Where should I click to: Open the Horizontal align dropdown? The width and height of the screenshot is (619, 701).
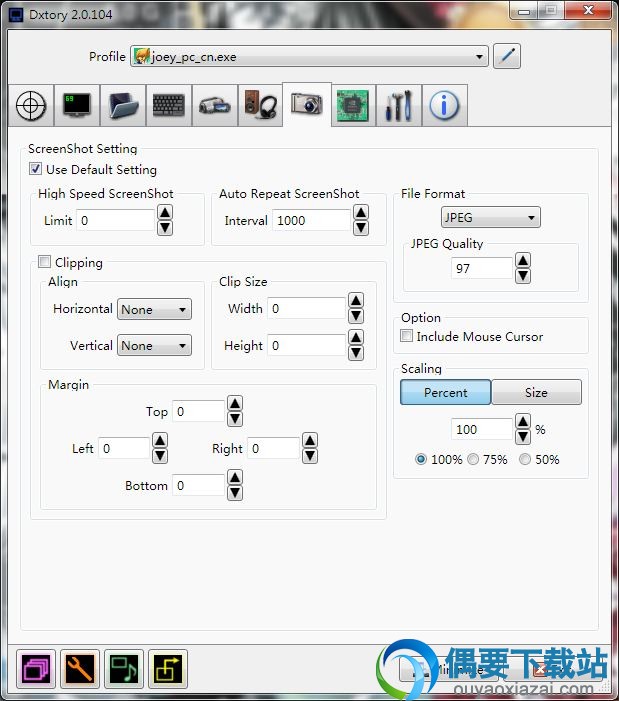[x=154, y=309]
